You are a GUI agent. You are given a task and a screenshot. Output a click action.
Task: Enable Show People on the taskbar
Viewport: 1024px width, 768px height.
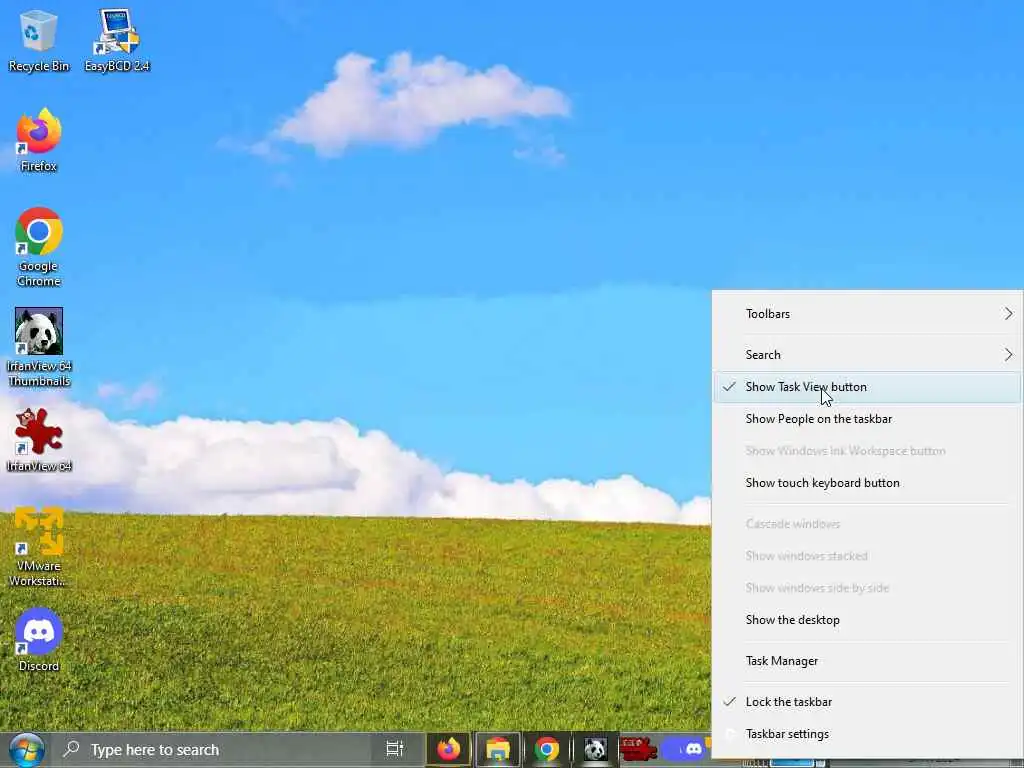pyautogui.click(x=867, y=419)
